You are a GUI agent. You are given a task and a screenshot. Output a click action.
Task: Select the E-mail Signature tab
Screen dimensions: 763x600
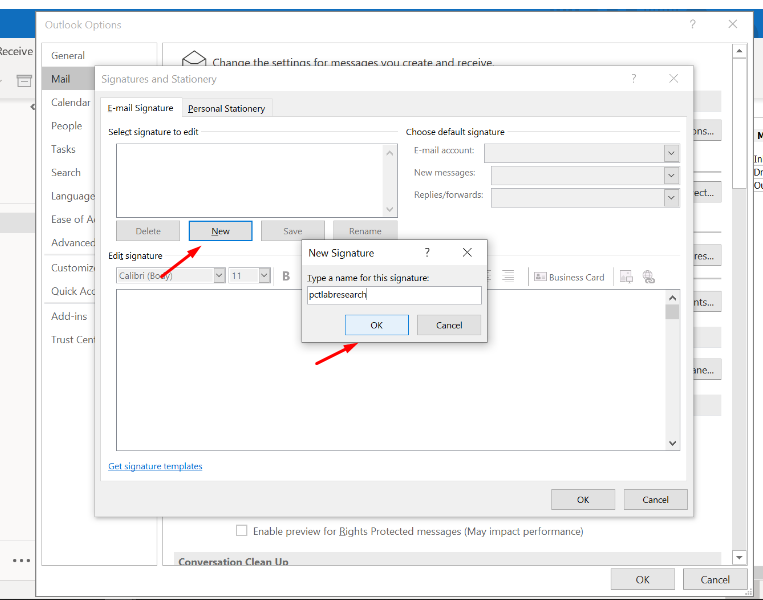[x=141, y=108]
